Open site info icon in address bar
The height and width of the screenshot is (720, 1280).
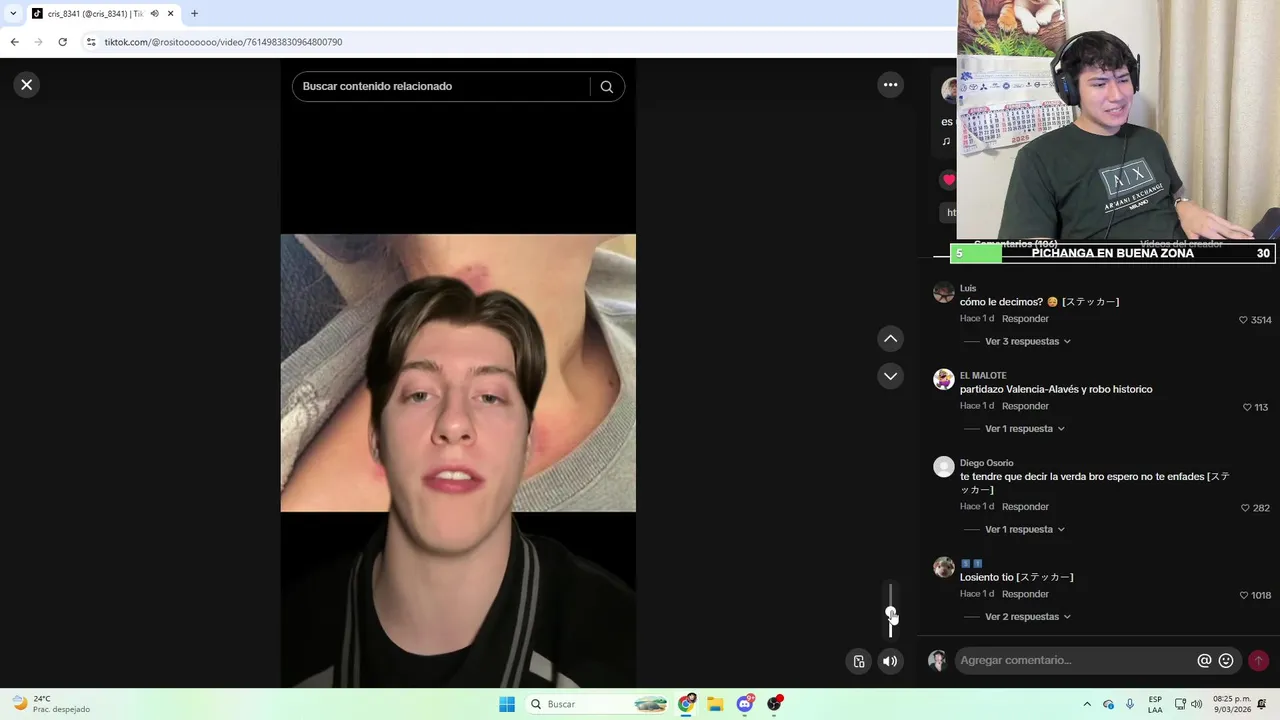pos(91,42)
